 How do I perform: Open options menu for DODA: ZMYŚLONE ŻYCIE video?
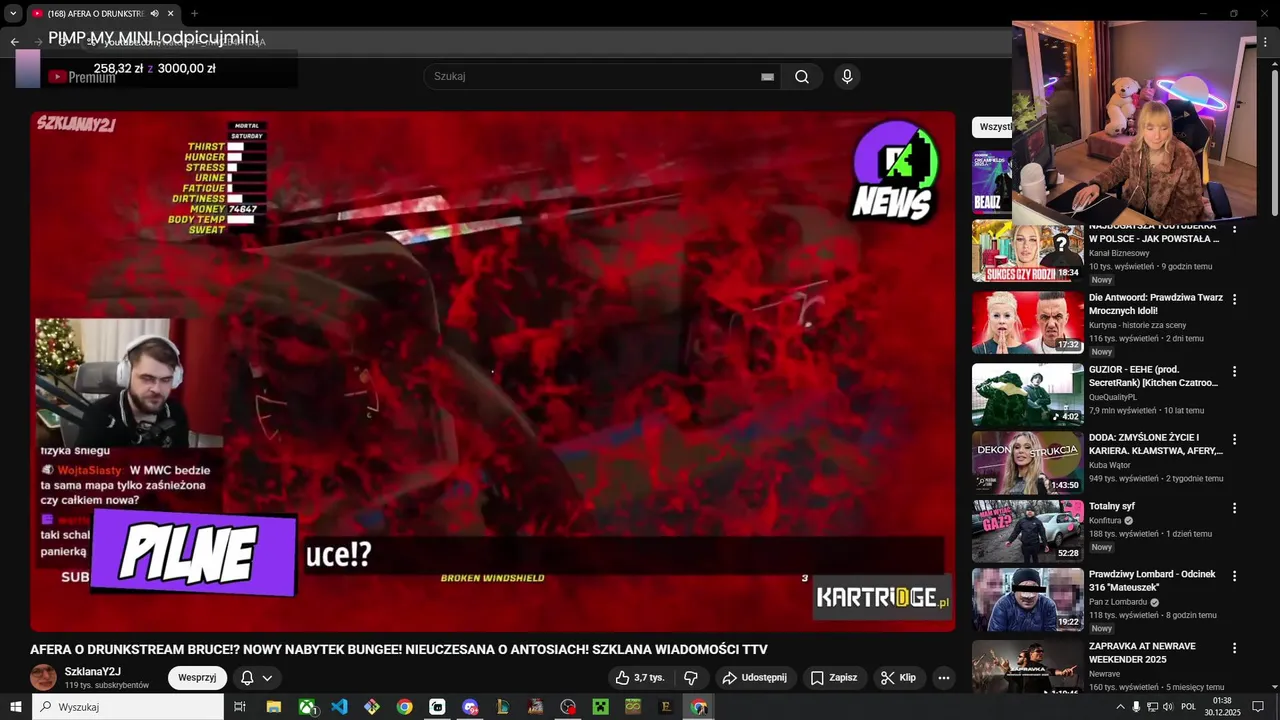1234,439
